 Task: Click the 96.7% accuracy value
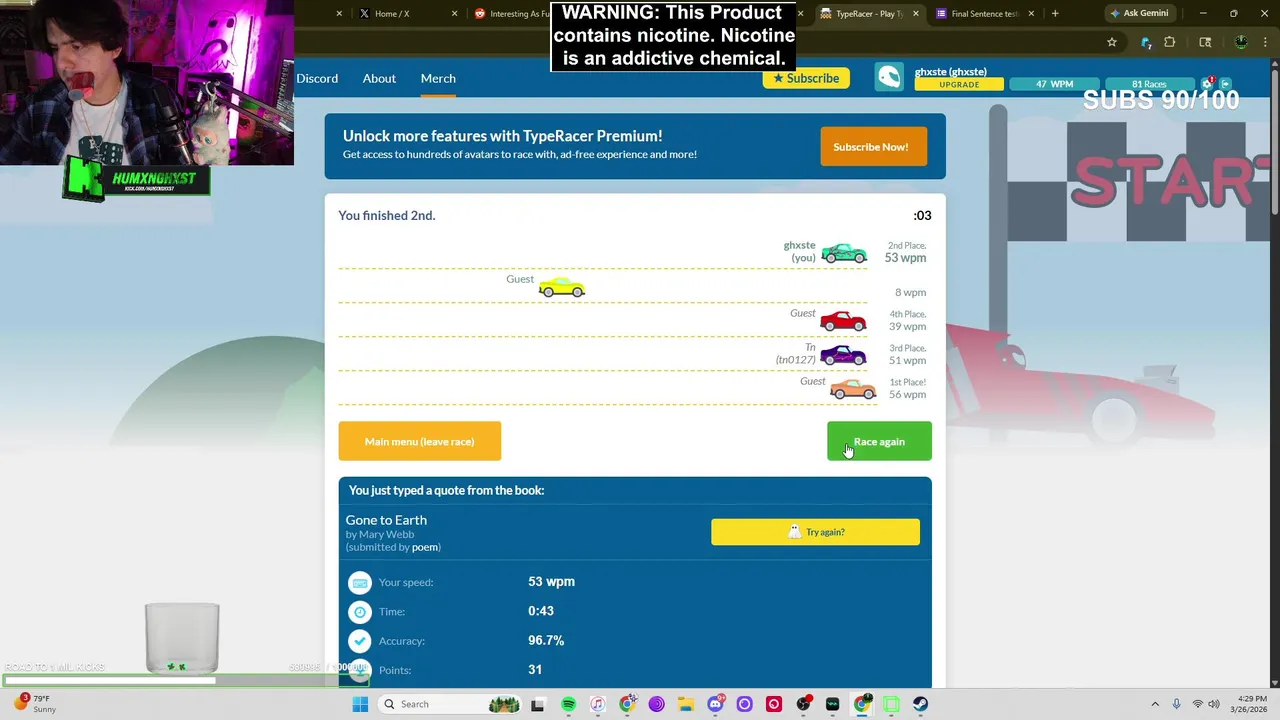[x=546, y=641]
